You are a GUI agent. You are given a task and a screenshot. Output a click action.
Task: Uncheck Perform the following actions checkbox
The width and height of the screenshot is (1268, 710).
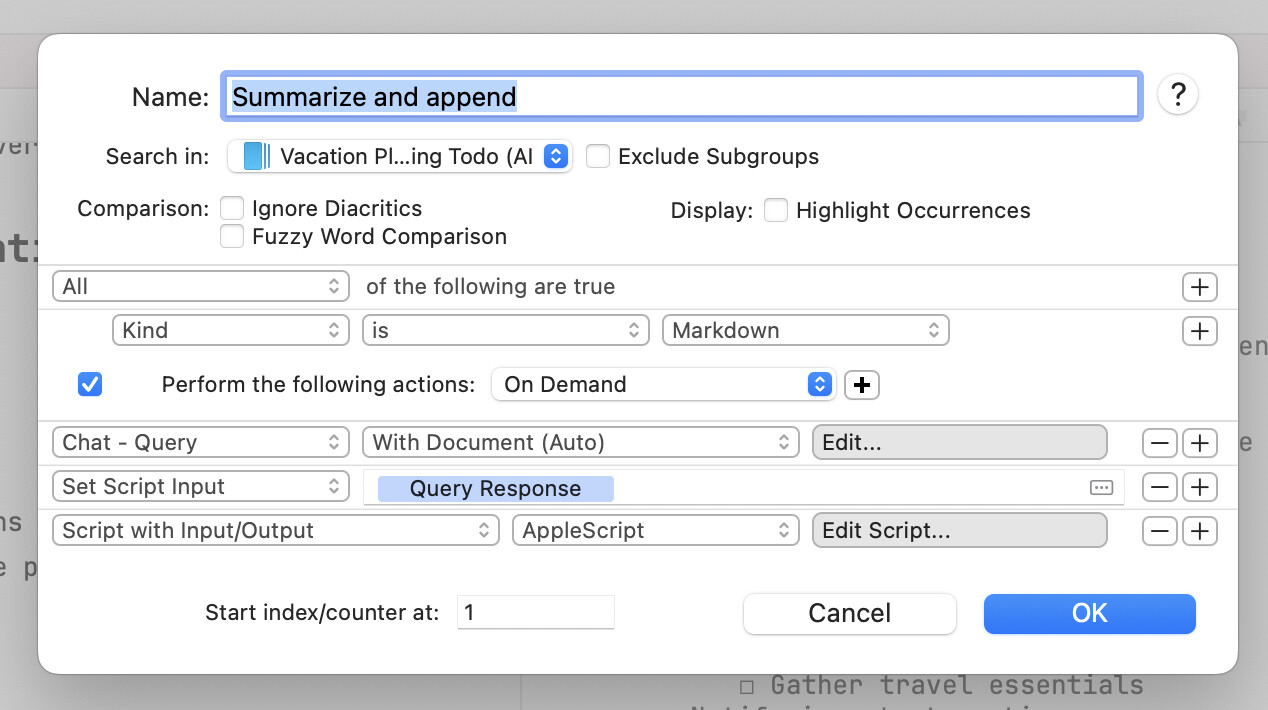click(90, 385)
